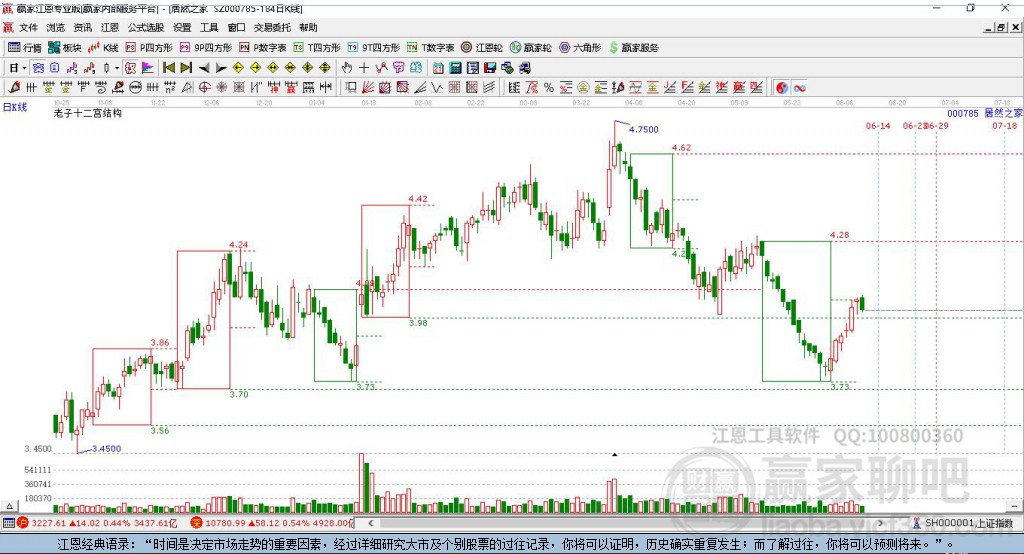1024x554 pixels.
Task: Click the upward triangle at bottom-left corner
Action: [9, 506]
